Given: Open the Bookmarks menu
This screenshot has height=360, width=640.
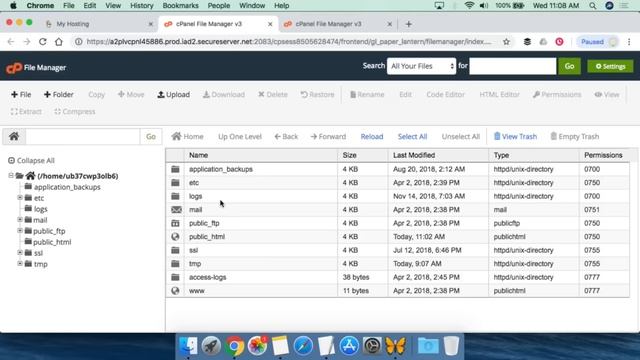Looking at the screenshot, I should (x=180, y=6).
